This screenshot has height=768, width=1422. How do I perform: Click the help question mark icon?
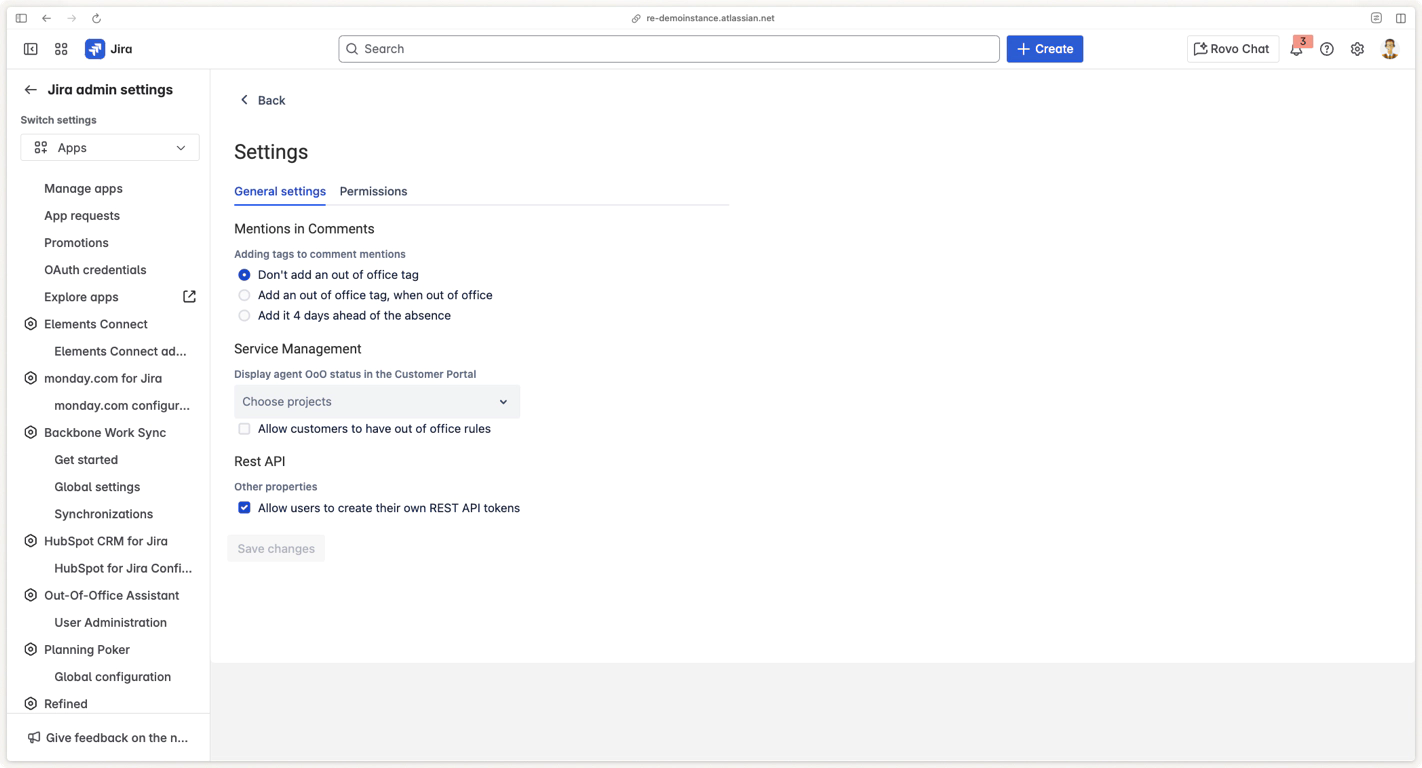(x=1327, y=49)
